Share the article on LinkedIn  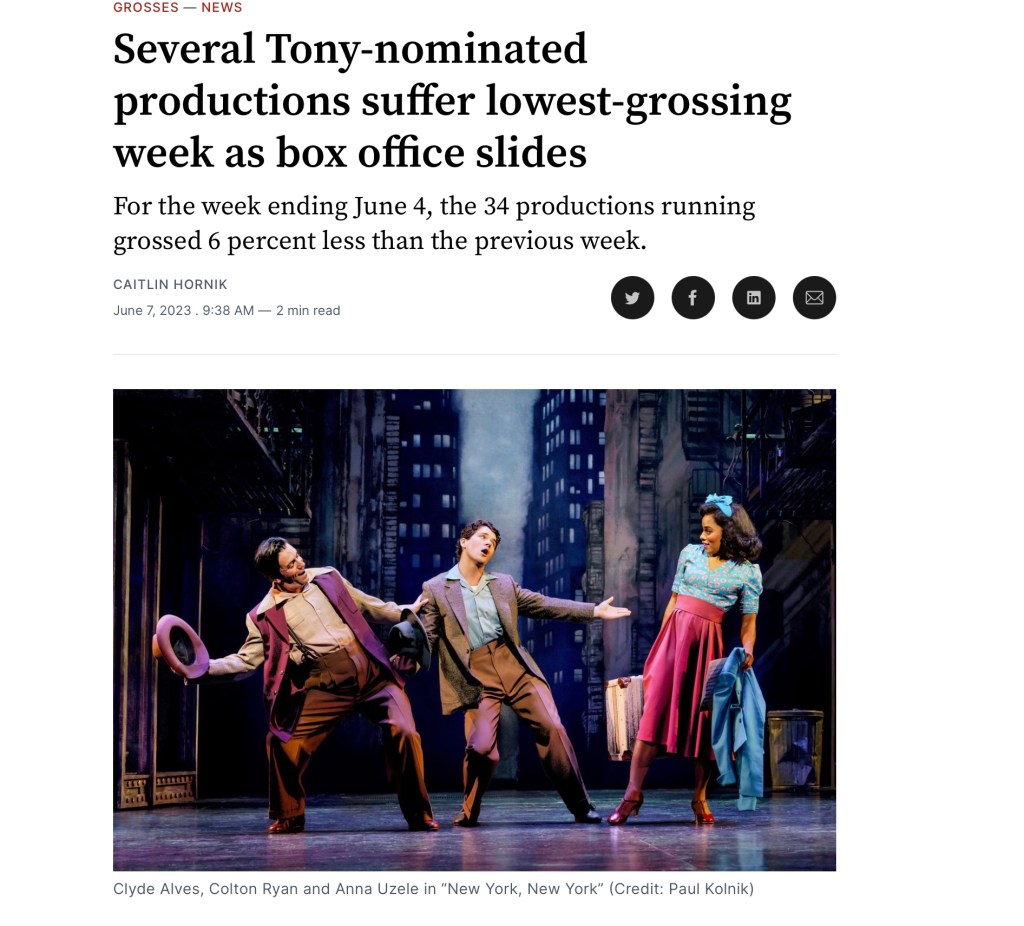click(x=754, y=298)
